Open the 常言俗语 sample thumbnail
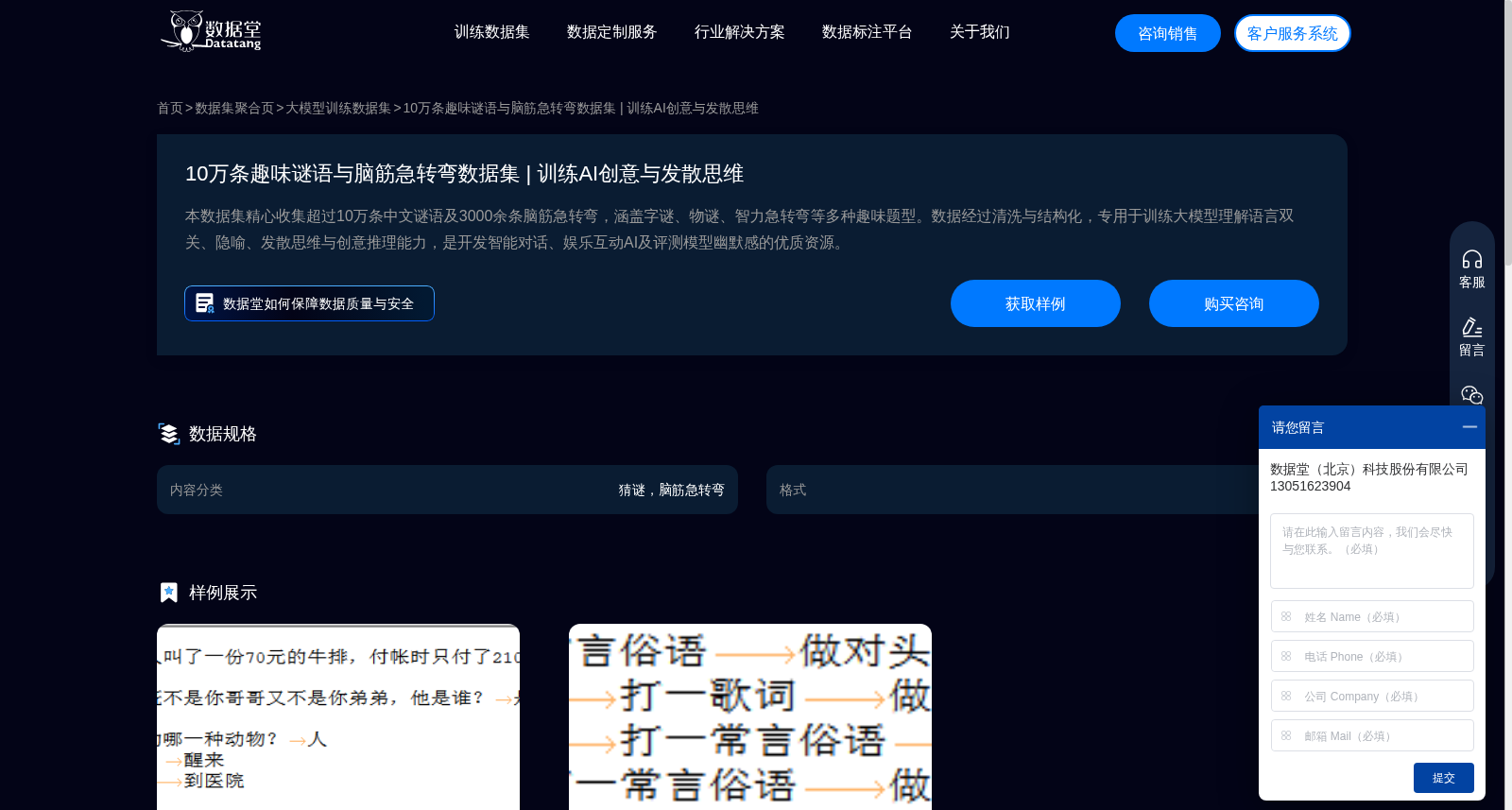The height and width of the screenshot is (810, 1512). click(750, 716)
